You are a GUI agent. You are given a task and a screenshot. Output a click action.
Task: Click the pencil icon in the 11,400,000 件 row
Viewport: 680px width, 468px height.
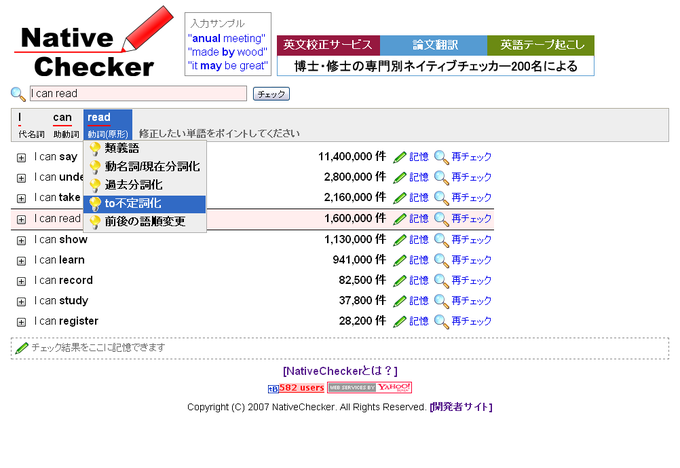(399, 157)
